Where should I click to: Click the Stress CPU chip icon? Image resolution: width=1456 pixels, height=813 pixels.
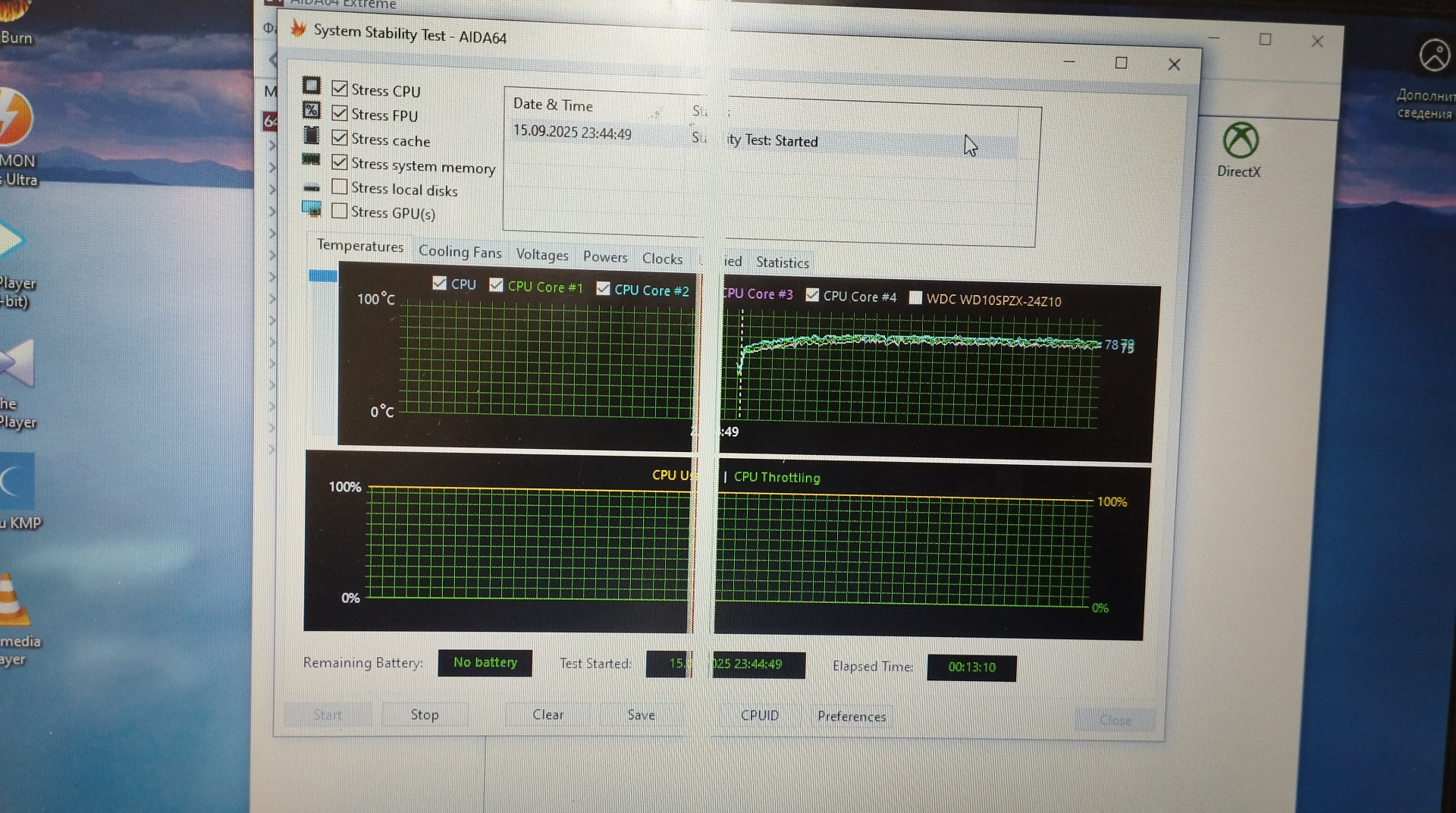pyautogui.click(x=312, y=85)
